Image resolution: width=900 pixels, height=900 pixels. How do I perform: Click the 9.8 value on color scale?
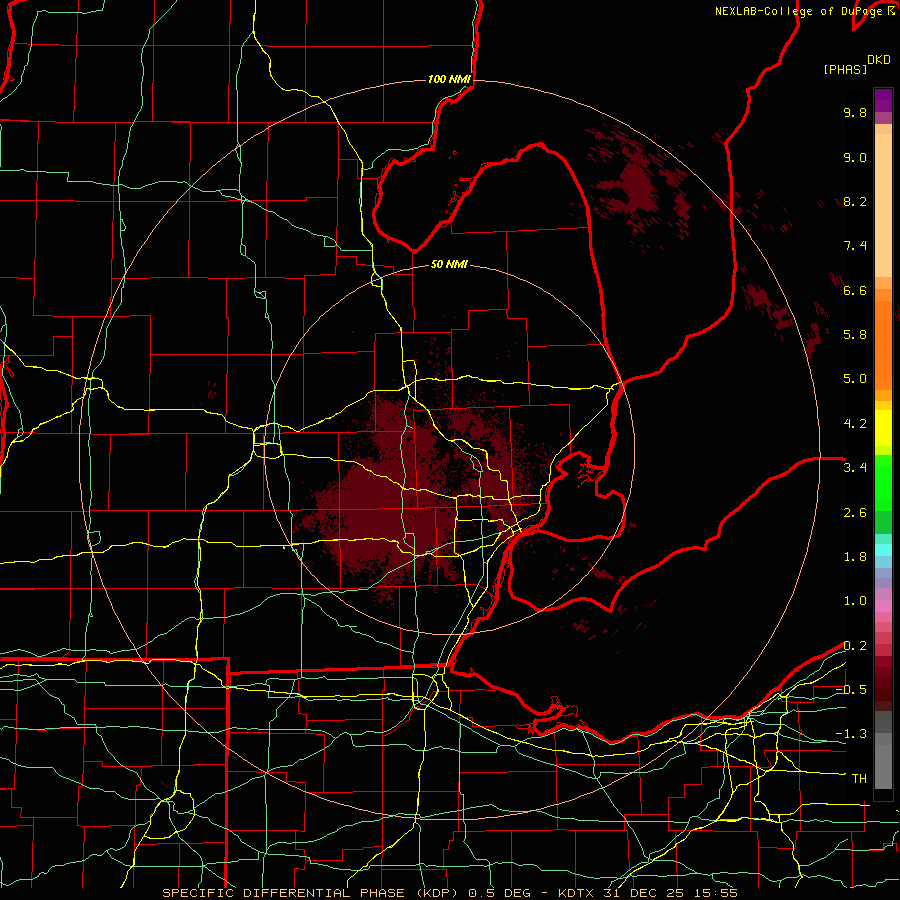pos(855,112)
